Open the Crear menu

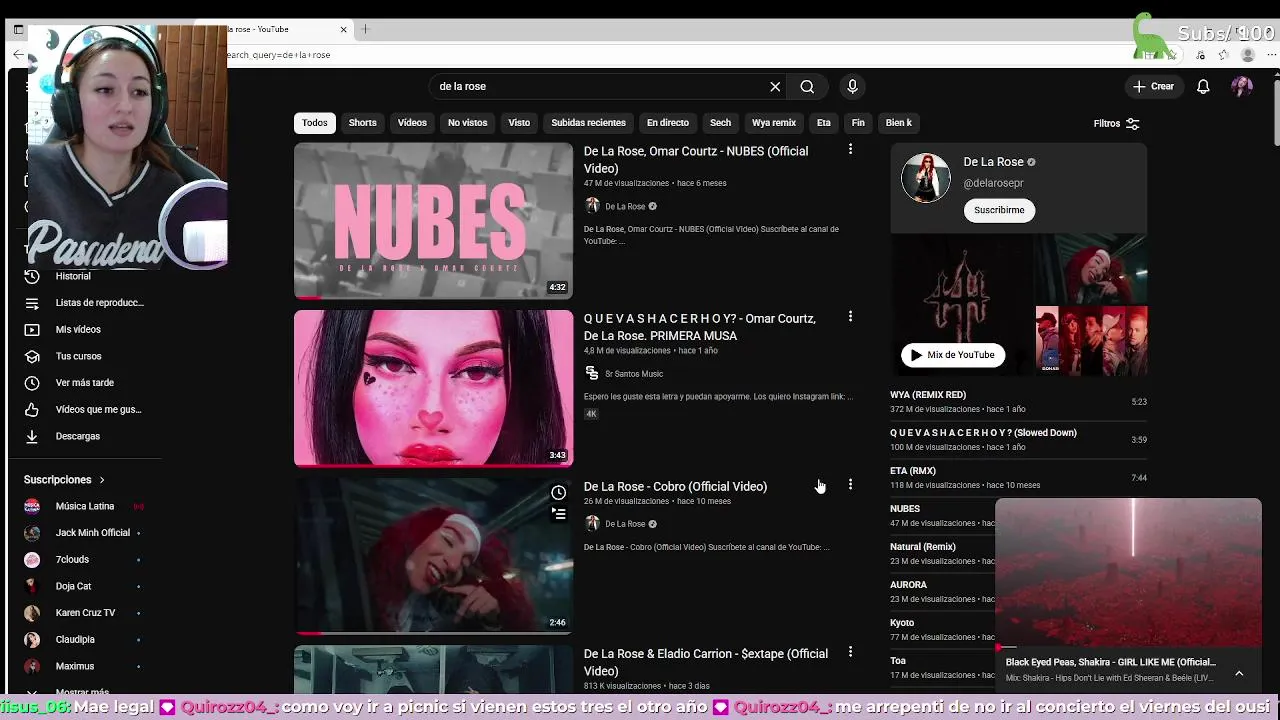1153,87
